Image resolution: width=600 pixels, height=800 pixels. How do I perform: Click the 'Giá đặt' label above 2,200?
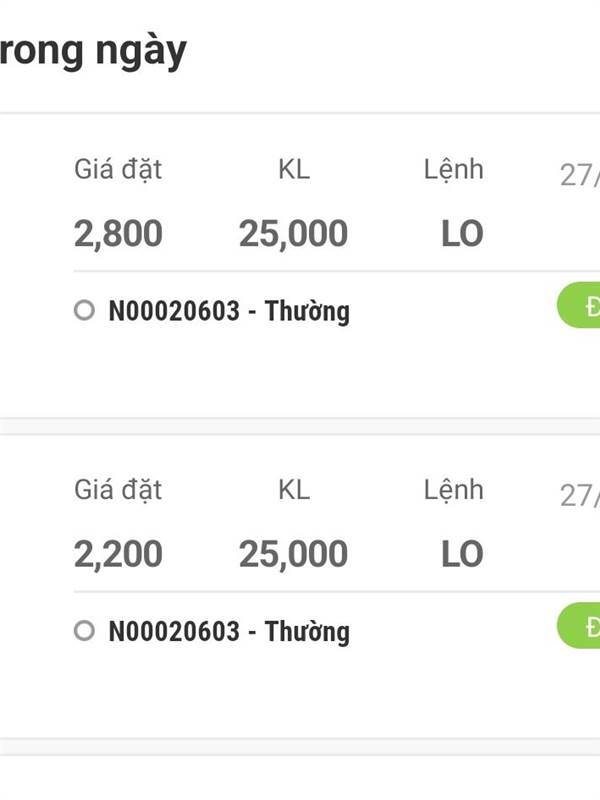click(x=118, y=490)
